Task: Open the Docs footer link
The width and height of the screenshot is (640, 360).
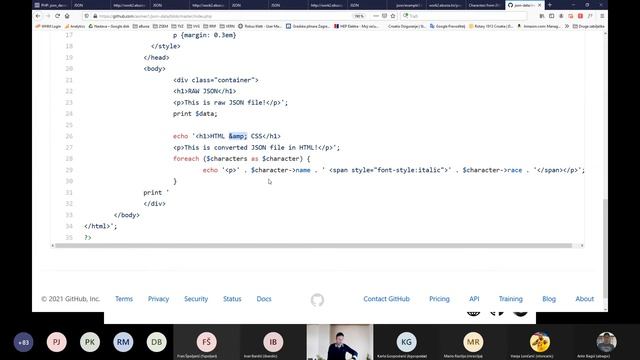Action: (x=264, y=299)
